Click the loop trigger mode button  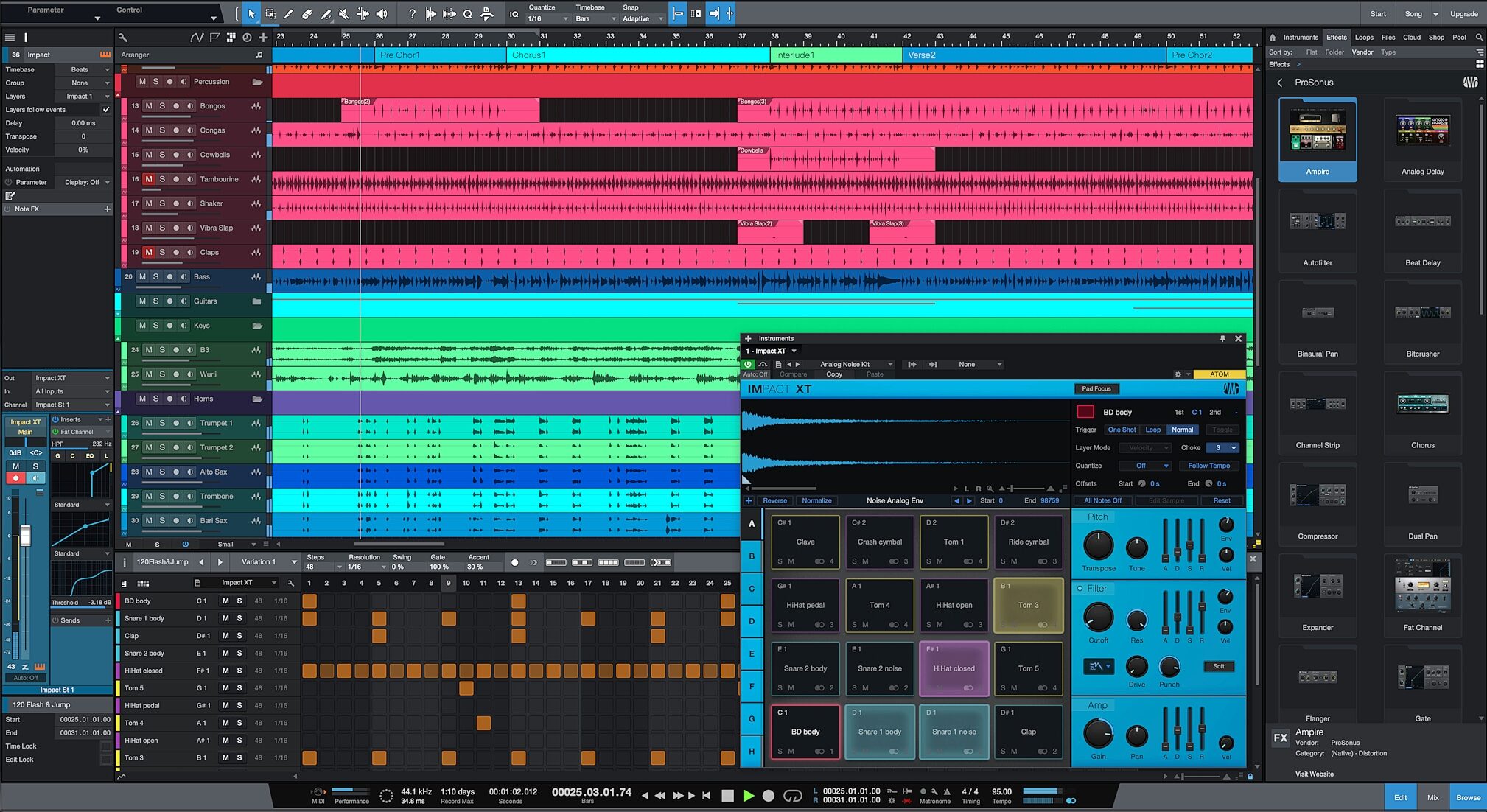[1153, 429]
